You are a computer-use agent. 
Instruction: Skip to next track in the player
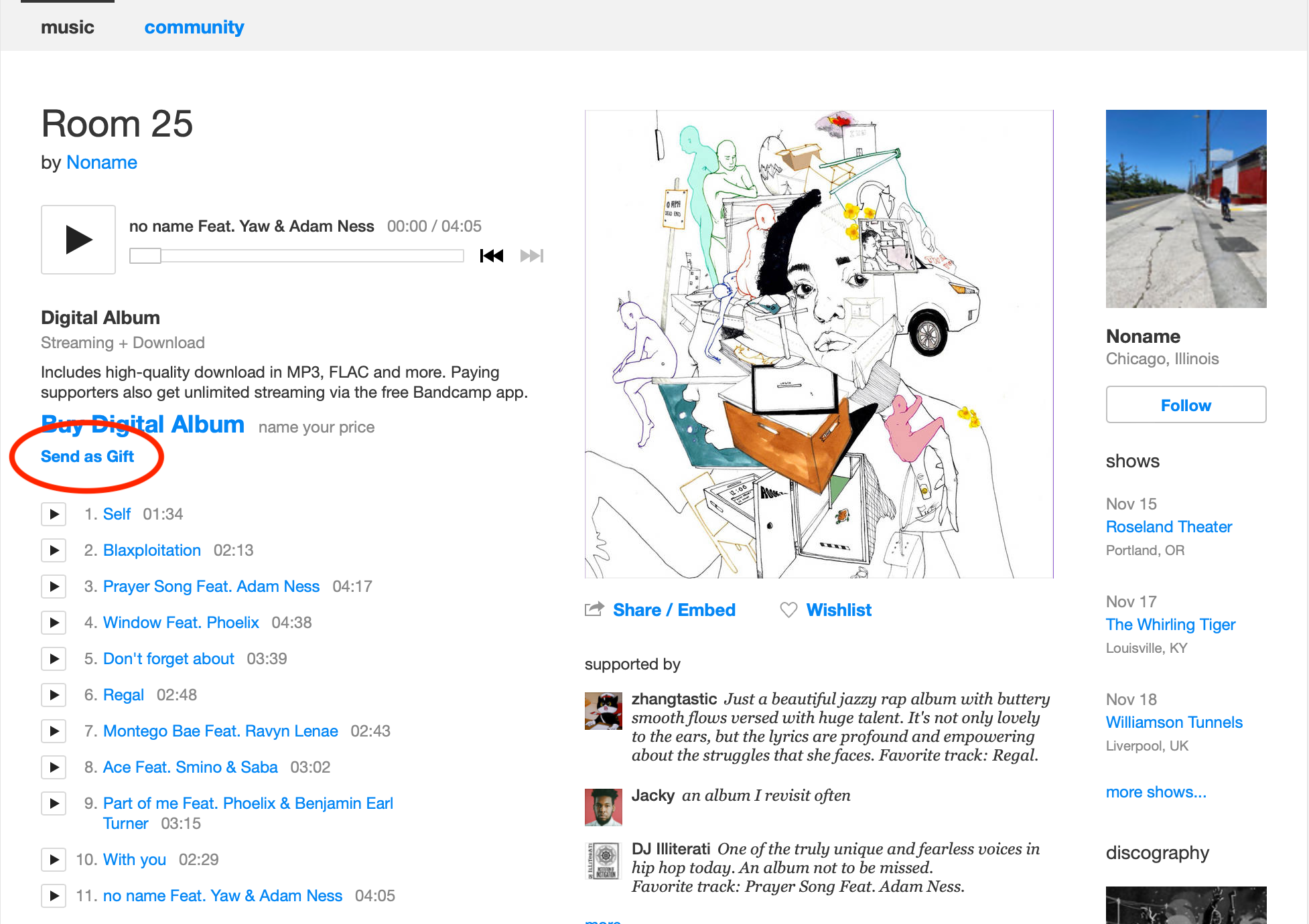(532, 256)
